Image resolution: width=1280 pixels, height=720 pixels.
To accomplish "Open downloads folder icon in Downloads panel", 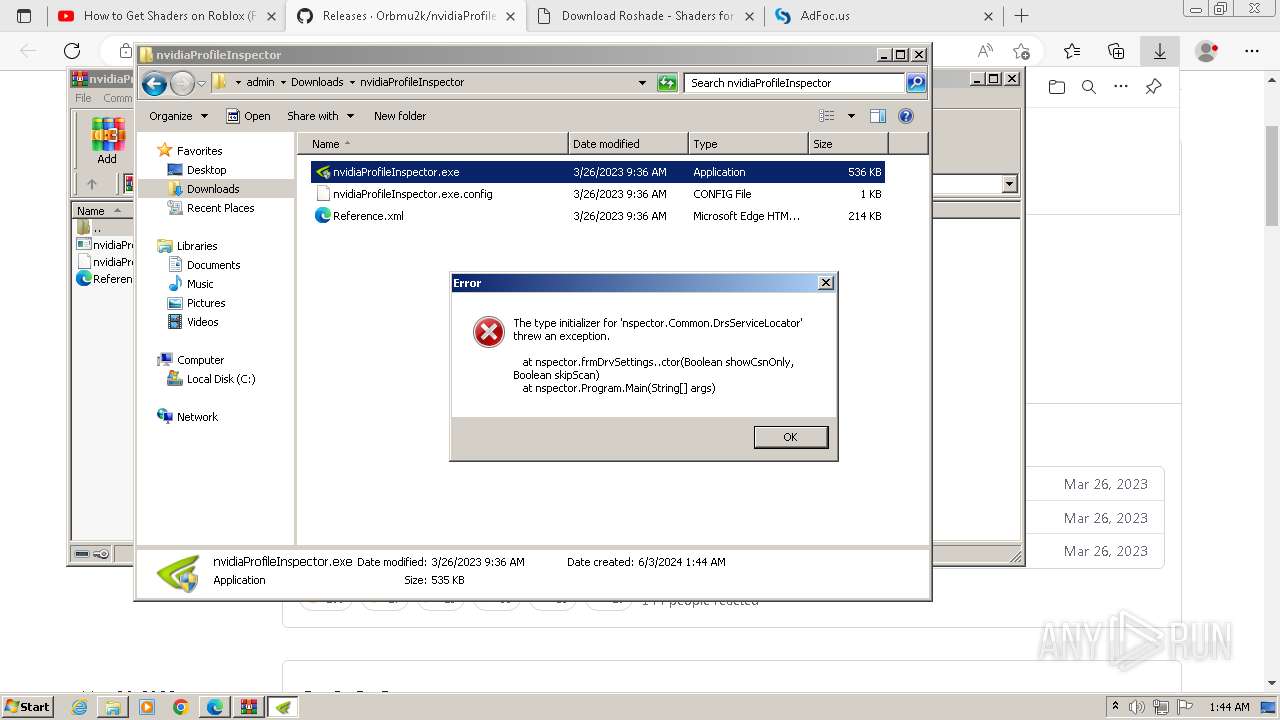I will click(1057, 87).
